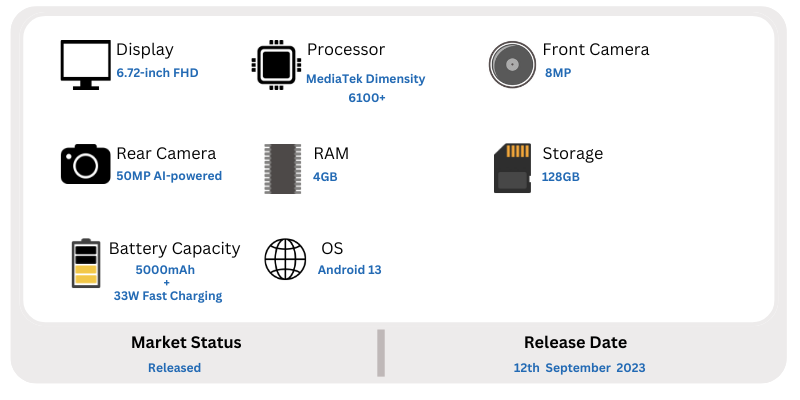Click the Front Camera lens icon
Screen dimensions: 800x400
coord(512,65)
